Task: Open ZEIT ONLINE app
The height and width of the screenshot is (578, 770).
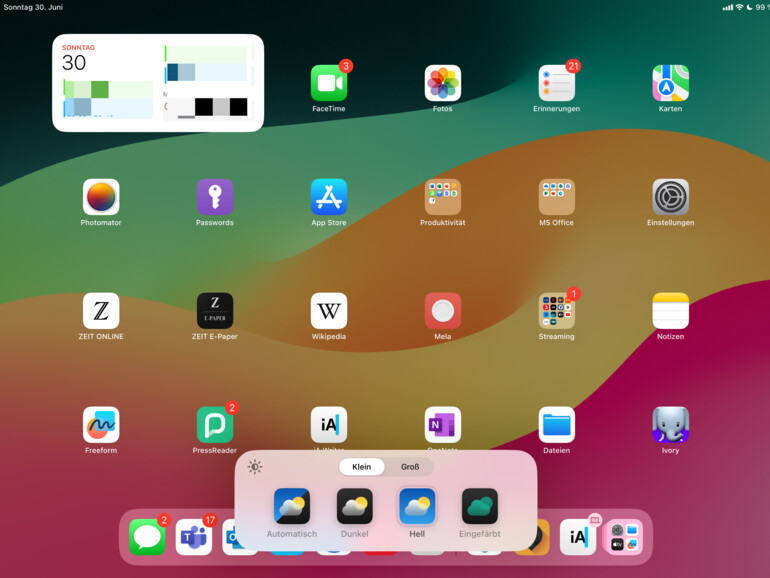Action: click(101, 311)
